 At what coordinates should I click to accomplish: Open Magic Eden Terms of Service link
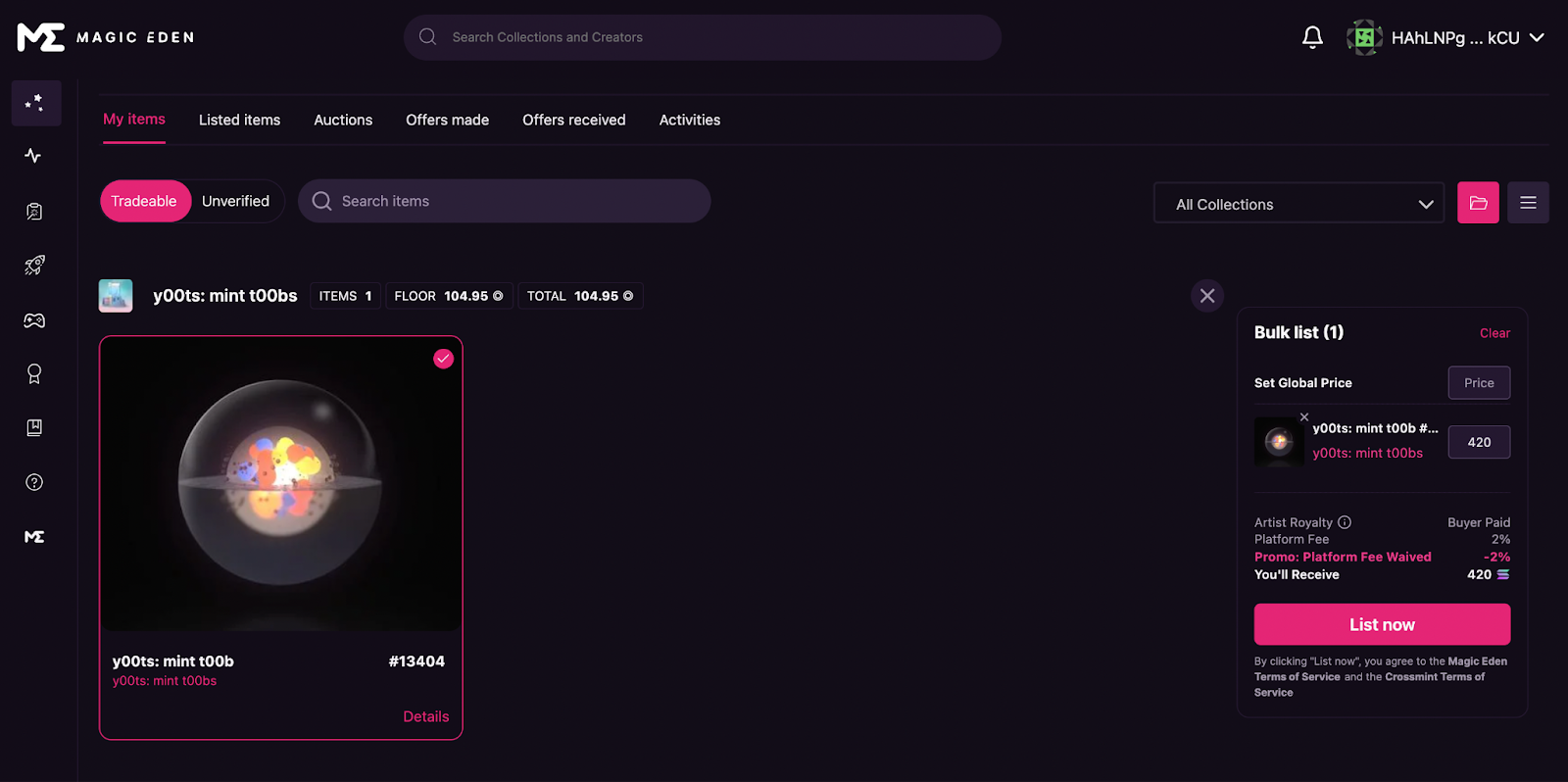1381,669
